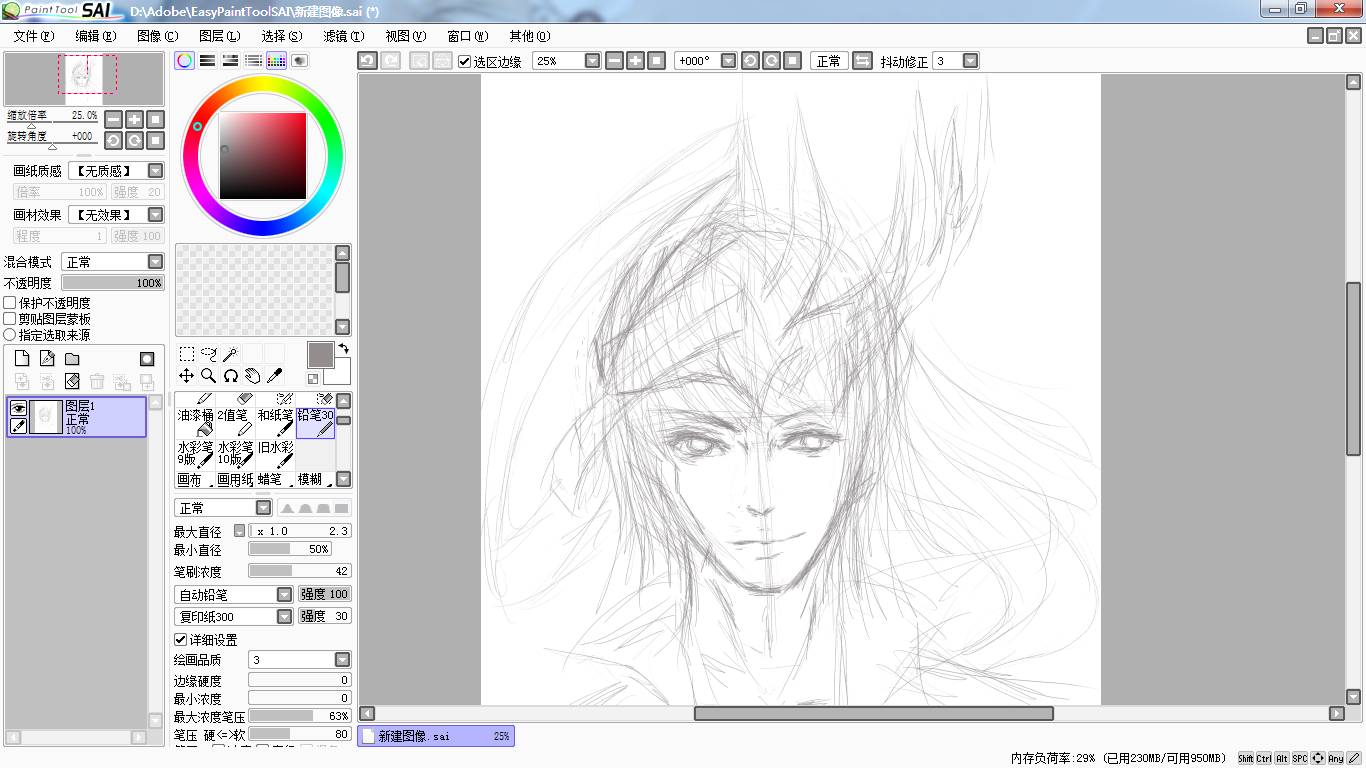Toggle 选区边缘 selection edge checkbox
Screen dimensions: 1366x768
coord(465,61)
